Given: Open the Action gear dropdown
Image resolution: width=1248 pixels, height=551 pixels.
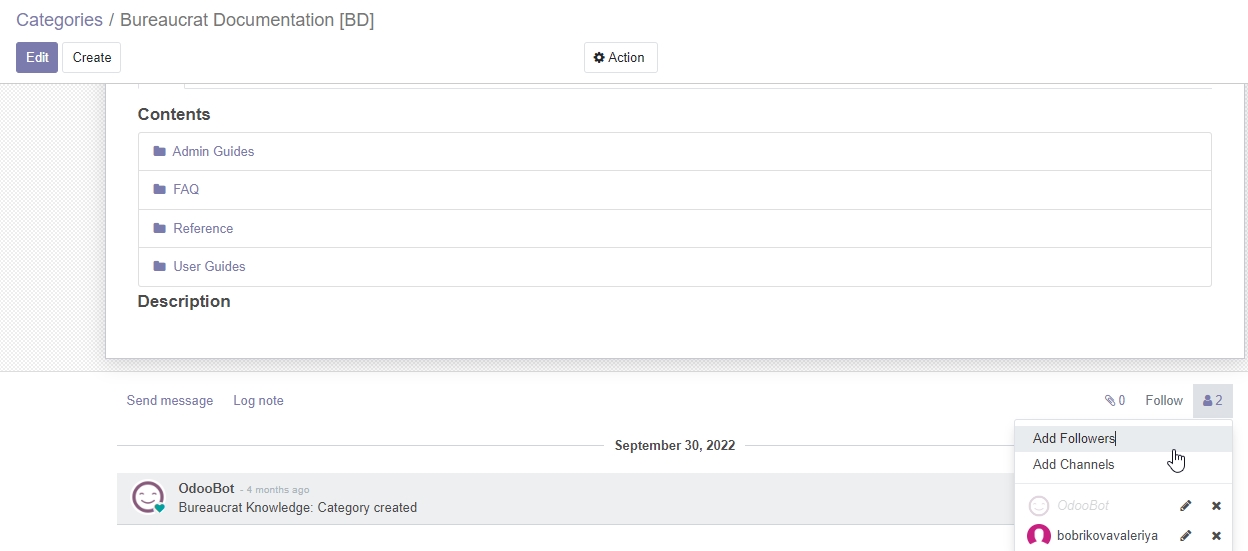Looking at the screenshot, I should pyautogui.click(x=620, y=57).
